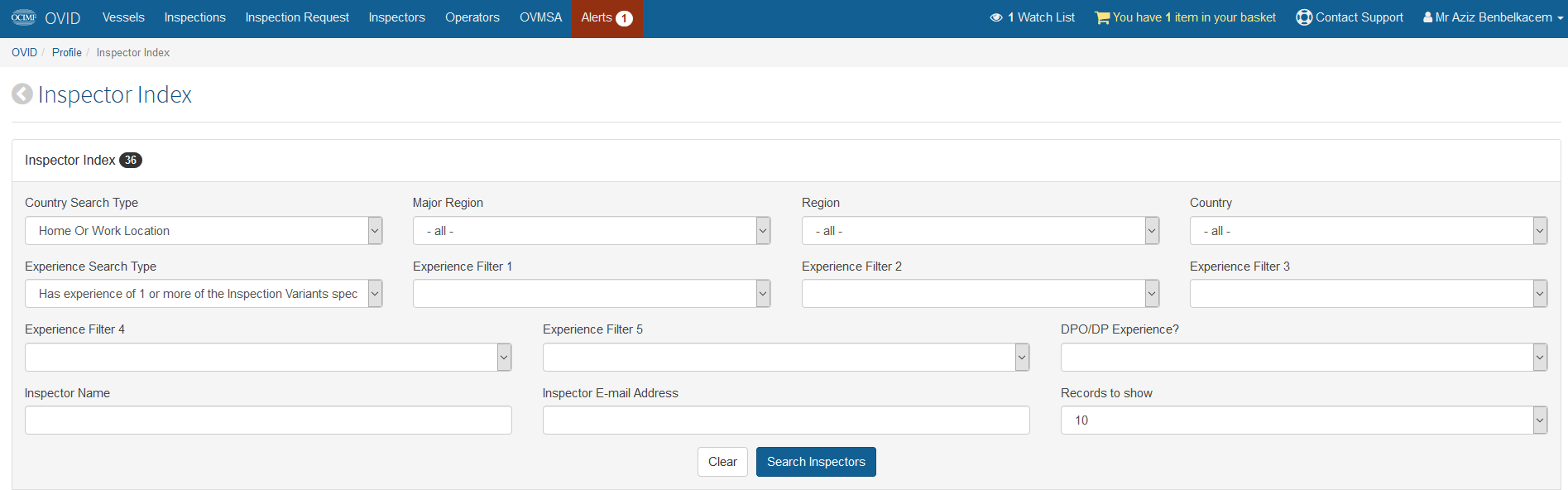1568x490 pixels.
Task: Click the user profile icon for Aziz Benbelkacem
Action: tap(1427, 17)
